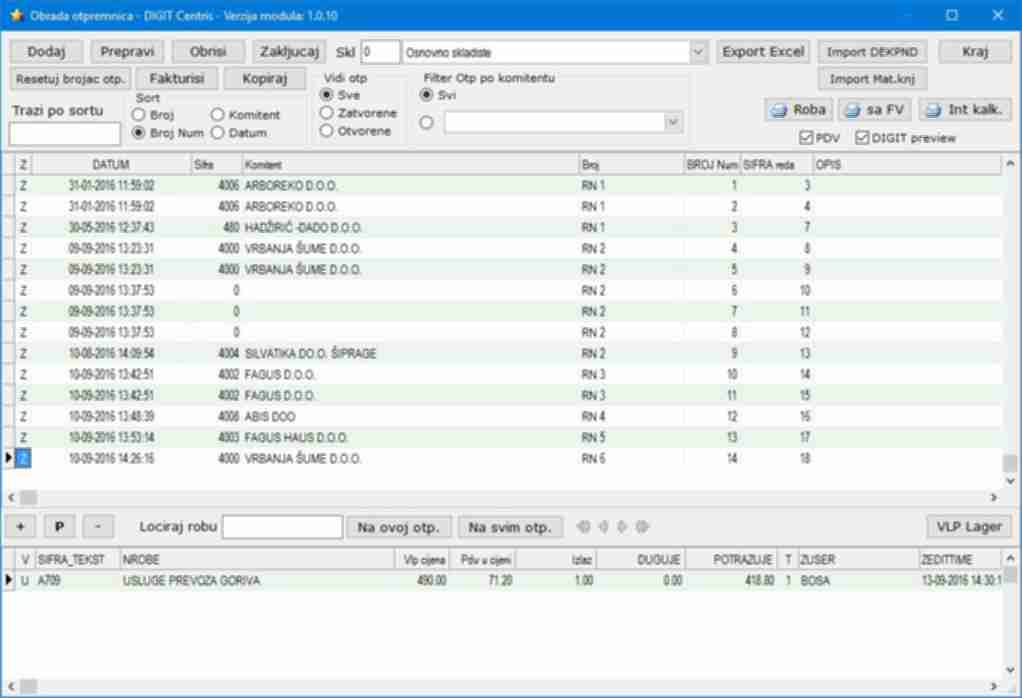
Task: Click the P button above item grid
Action: (59, 526)
